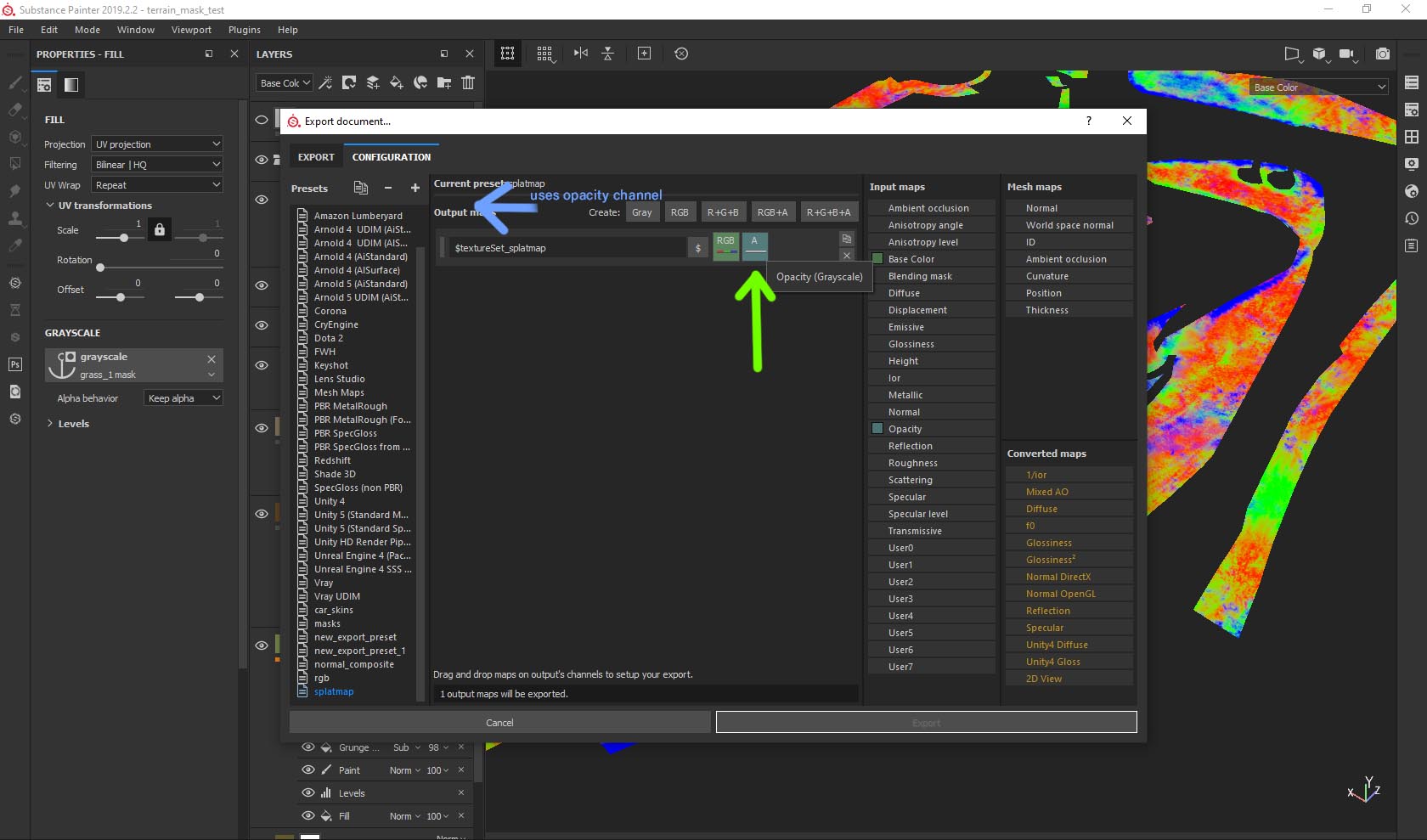This screenshot has height=840, width=1427.
Task: Create an RGB+A output map
Action: pyautogui.click(x=772, y=212)
